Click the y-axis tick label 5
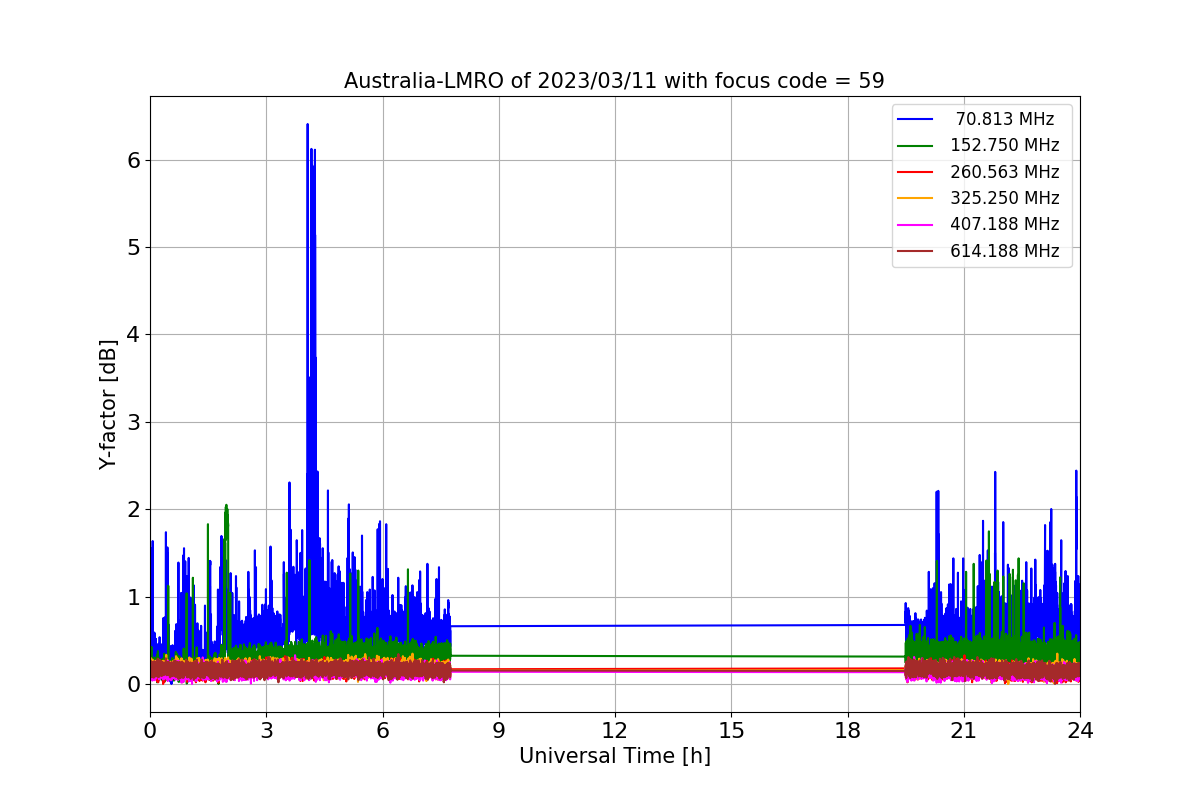This screenshot has width=1200, height=800. [133, 247]
